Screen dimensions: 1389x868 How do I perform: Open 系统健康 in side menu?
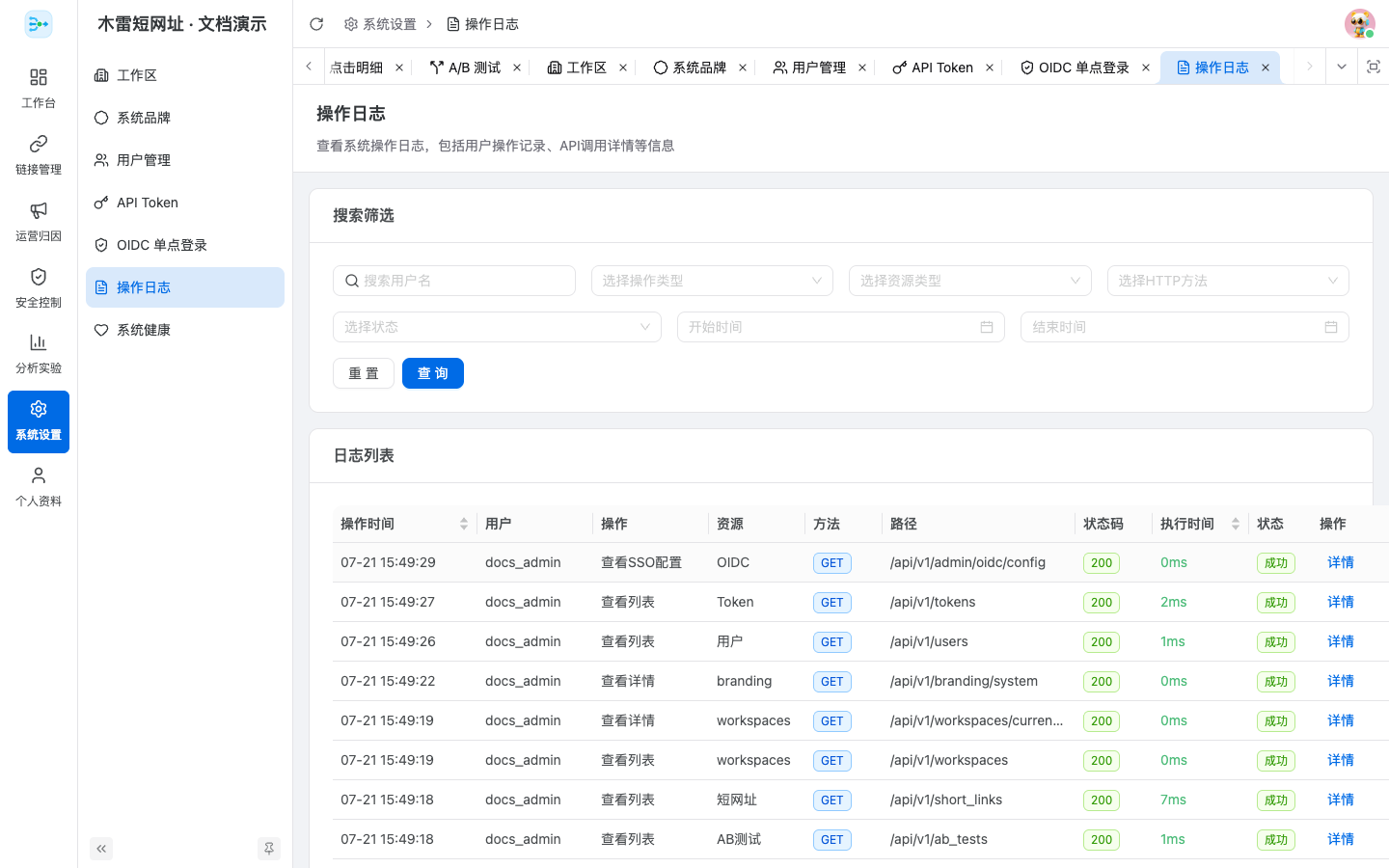coord(185,330)
